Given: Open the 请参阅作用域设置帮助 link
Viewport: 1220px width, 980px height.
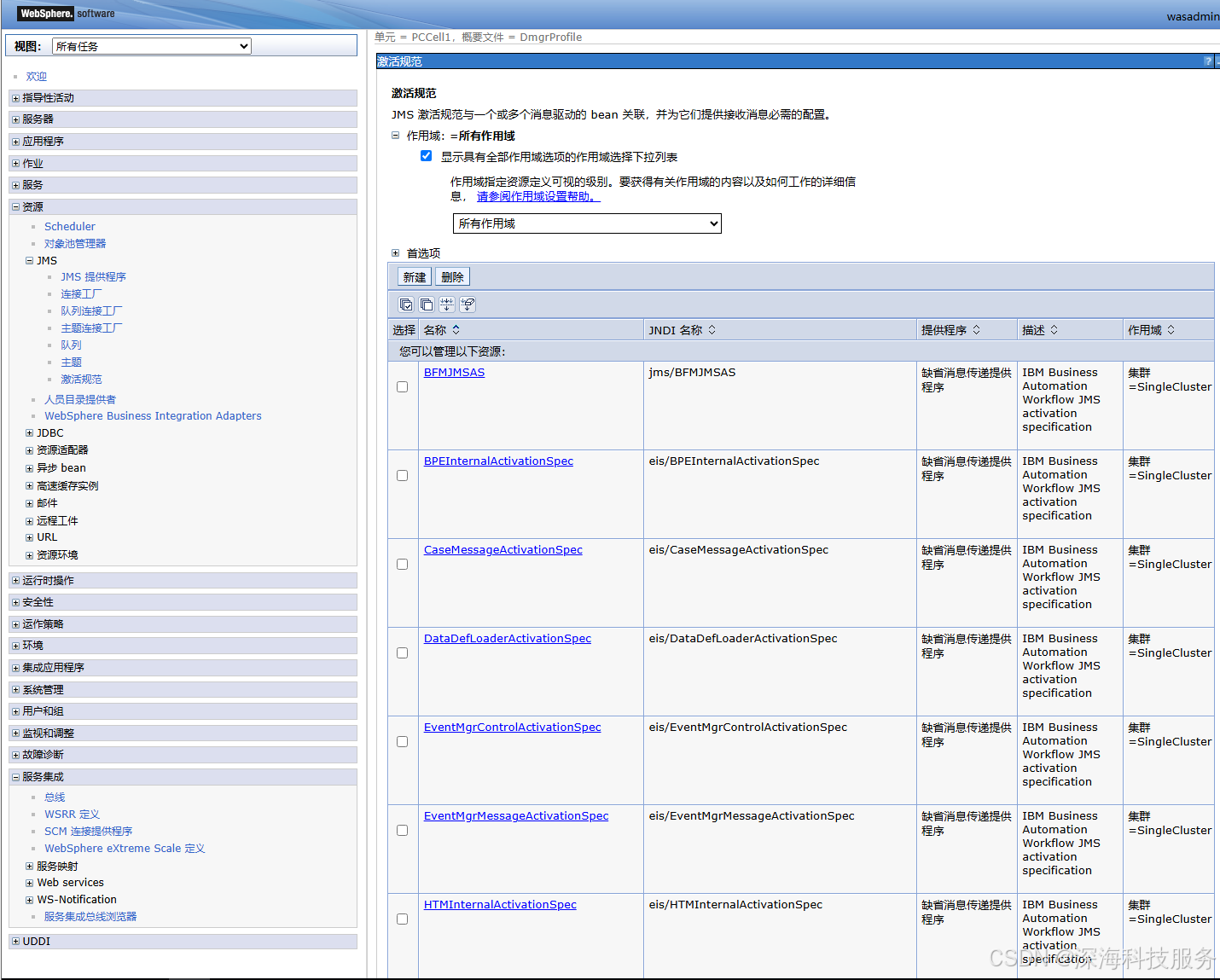Looking at the screenshot, I should pyautogui.click(x=538, y=197).
